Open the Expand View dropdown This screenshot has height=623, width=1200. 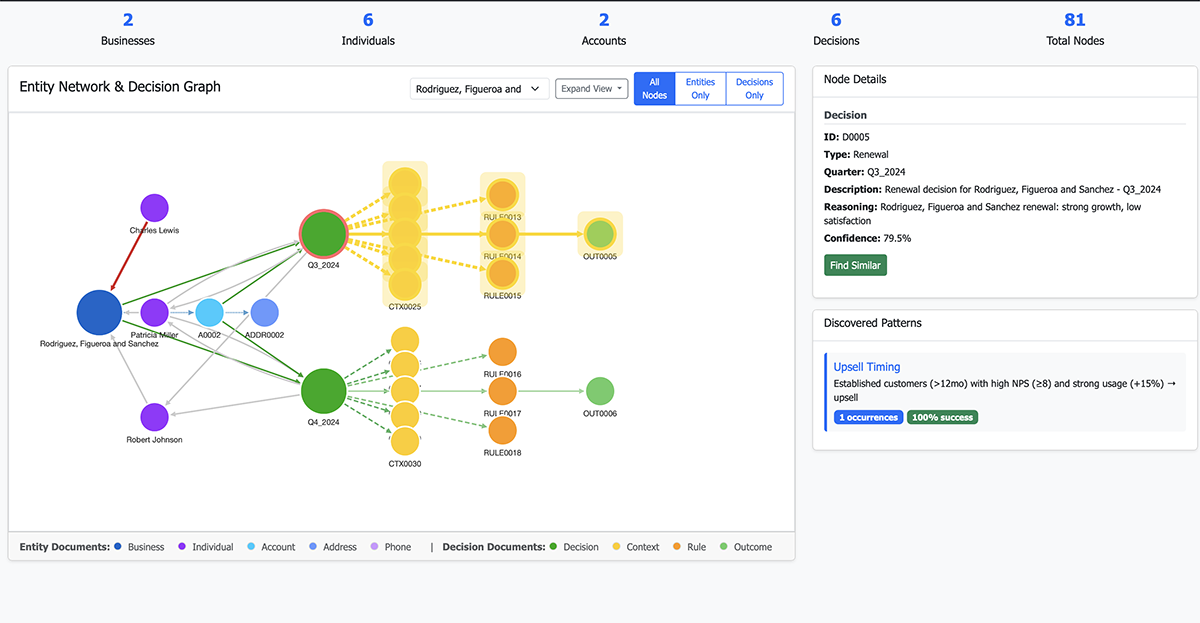(x=591, y=89)
